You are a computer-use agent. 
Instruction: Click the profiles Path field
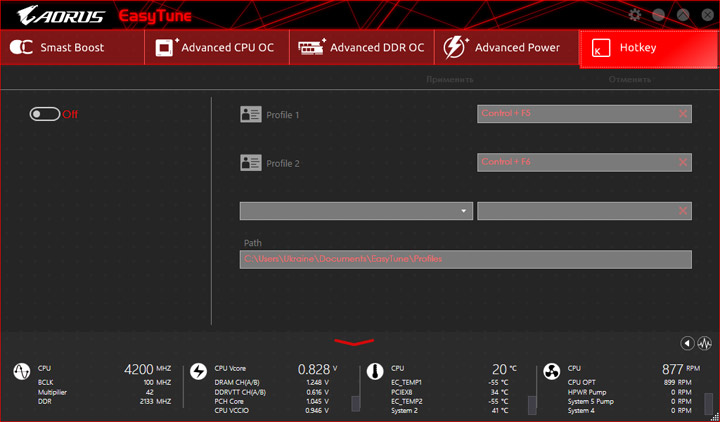click(466, 259)
